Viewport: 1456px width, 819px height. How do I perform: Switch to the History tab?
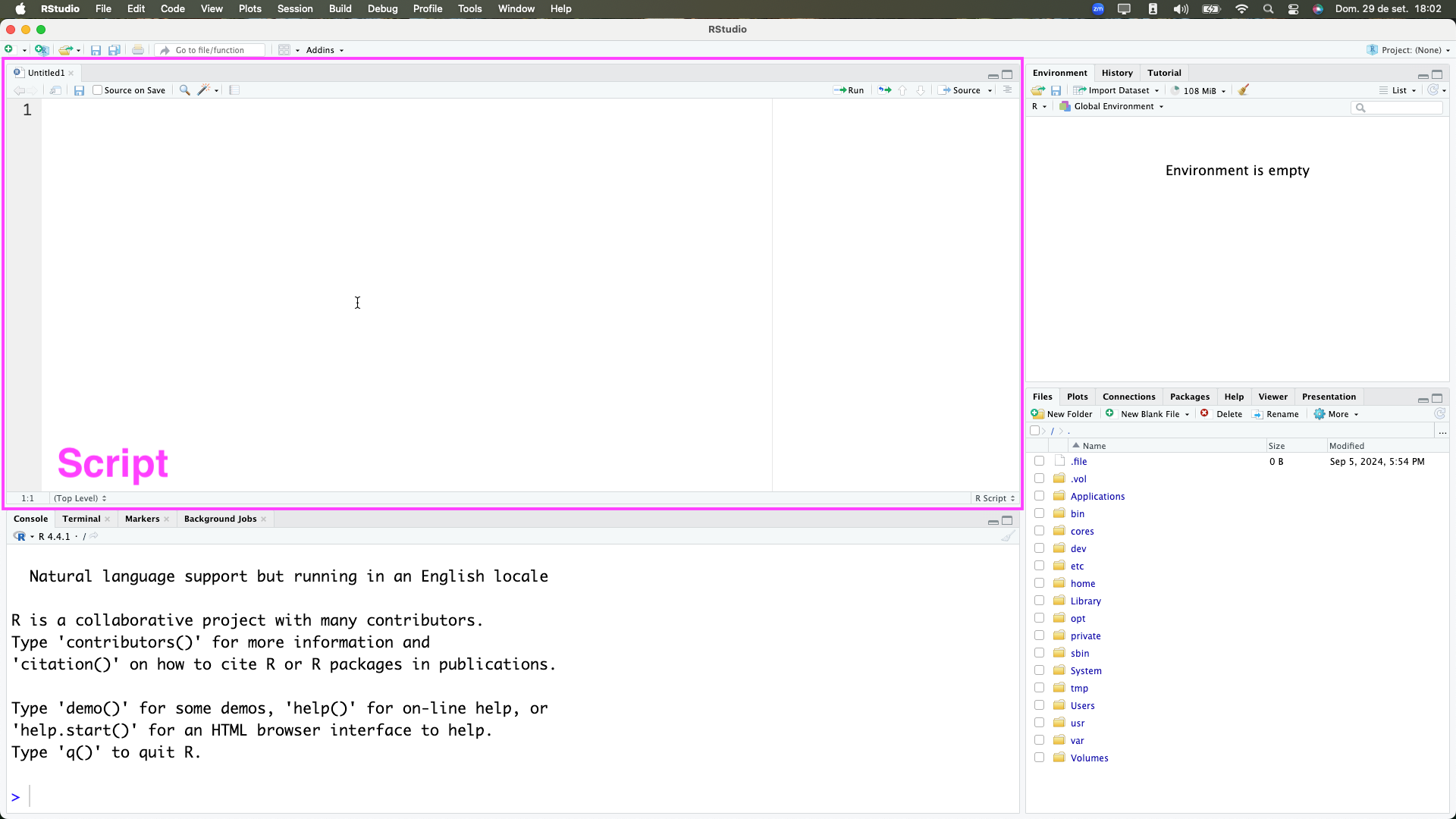[x=1117, y=73]
